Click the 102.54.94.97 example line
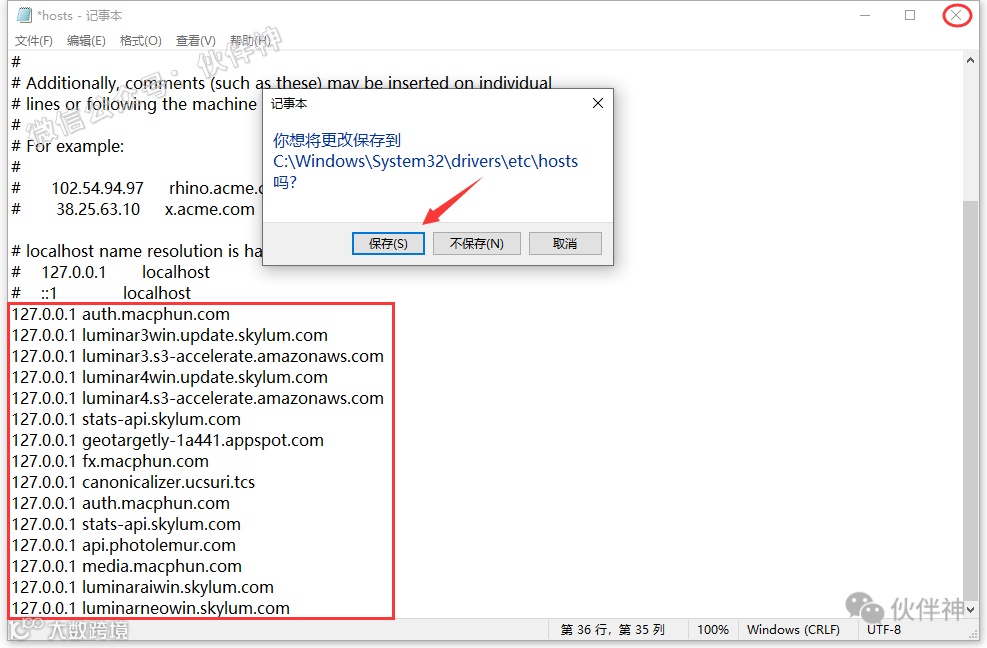The width and height of the screenshot is (987, 648). pos(137,188)
